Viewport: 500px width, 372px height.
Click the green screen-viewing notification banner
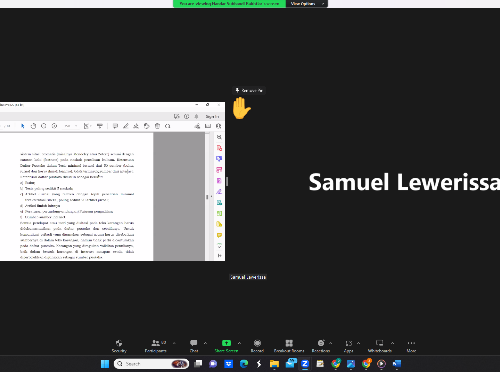coord(229,4)
